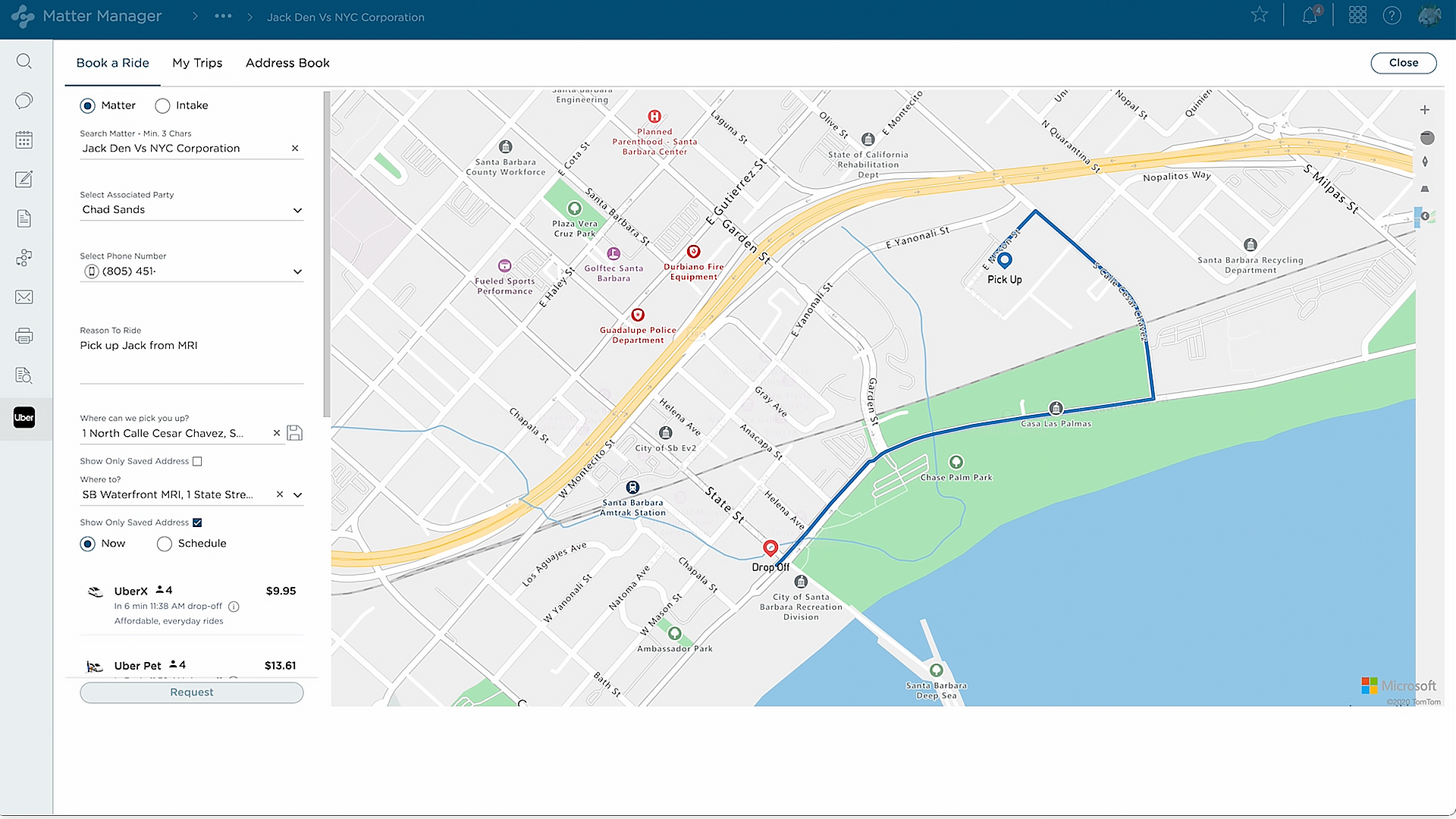Open the documents sidebar icon
Screen dimensions: 1456x819
coord(24,218)
